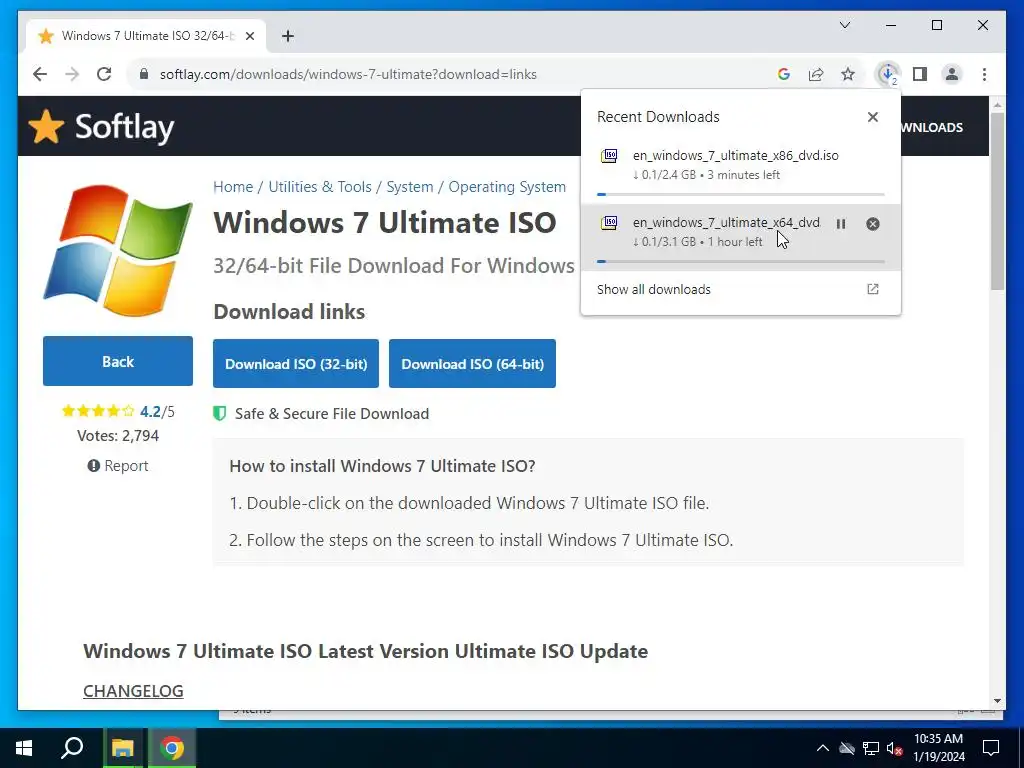Open the browser side panel
Viewport: 1024px width, 768px height.
point(920,74)
